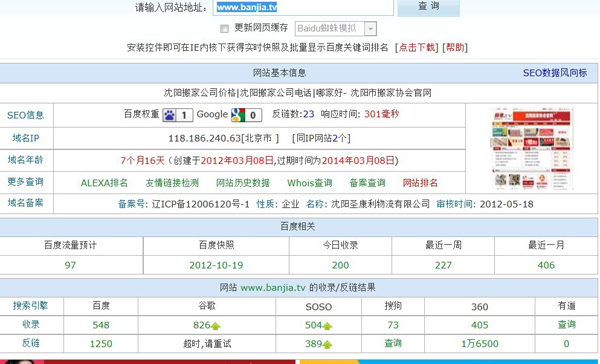
Task: Click the 搜索引擎 column header
Action: pos(30,306)
